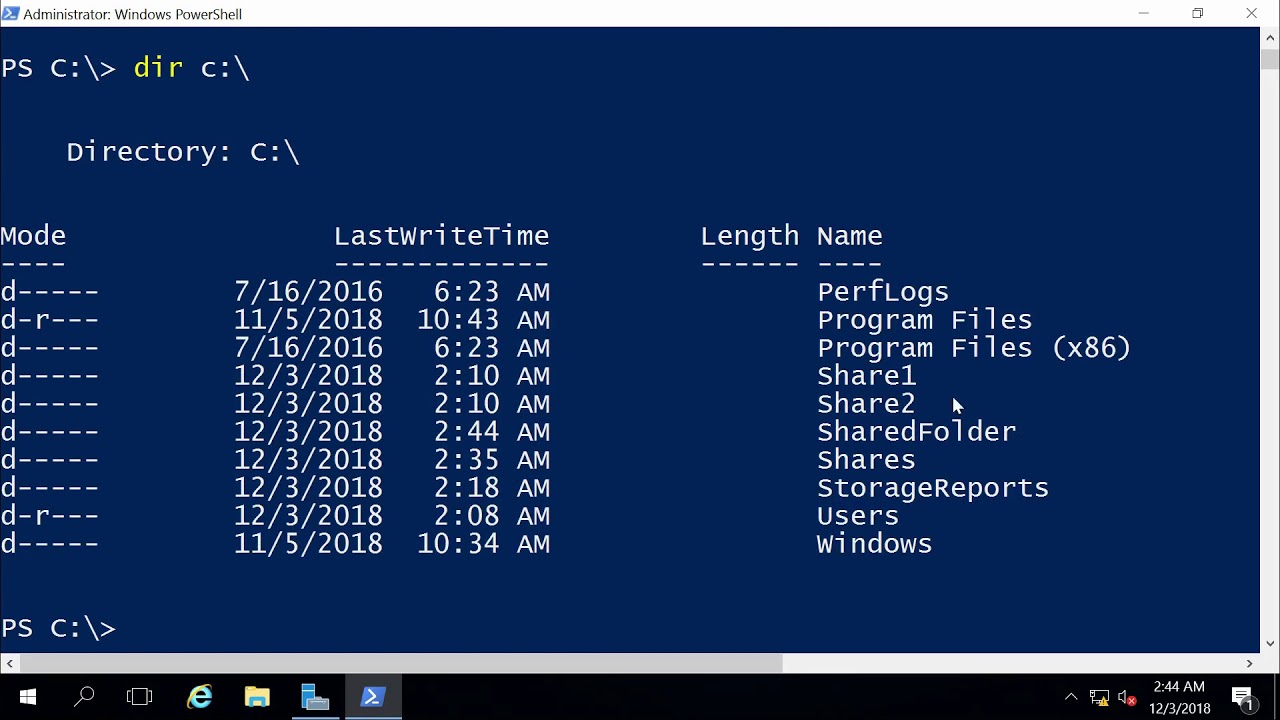
Task: Click the 10:43 AM timestamp
Action: [483, 320]
